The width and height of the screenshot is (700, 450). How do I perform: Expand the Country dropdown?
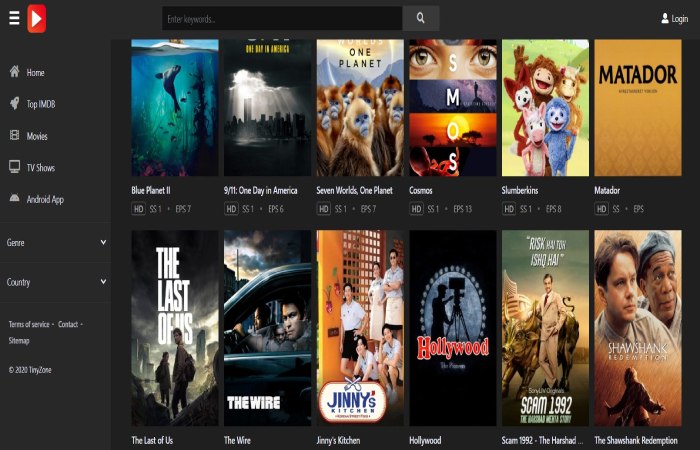click(56, 282)
